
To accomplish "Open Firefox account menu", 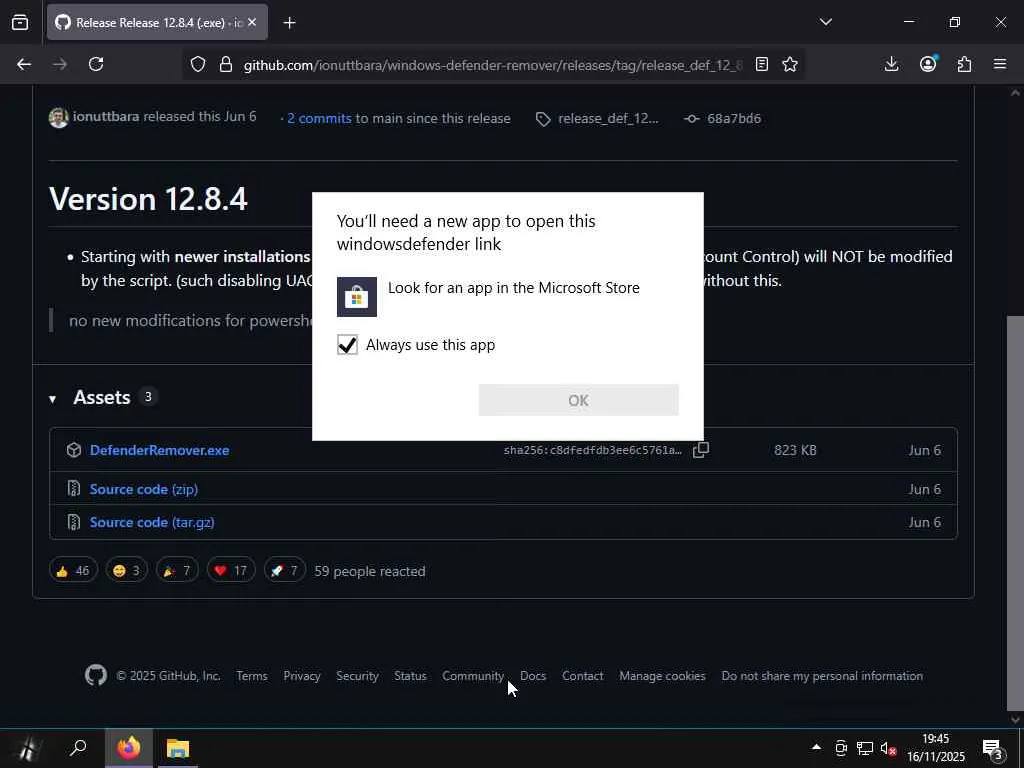I will pos(928,63).
